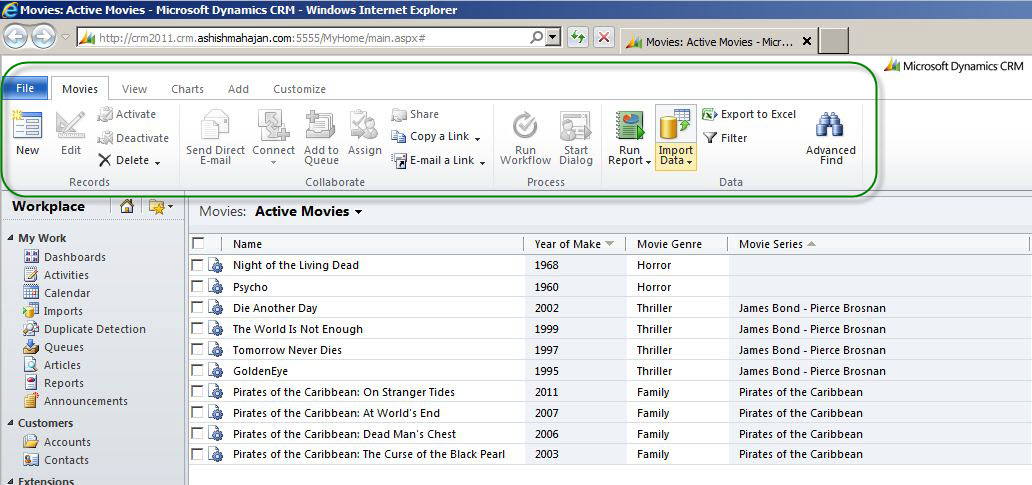The width and height of the screenshot is (1032, 485).
Task: Click the Edit record icon
Action: point(70,125)
